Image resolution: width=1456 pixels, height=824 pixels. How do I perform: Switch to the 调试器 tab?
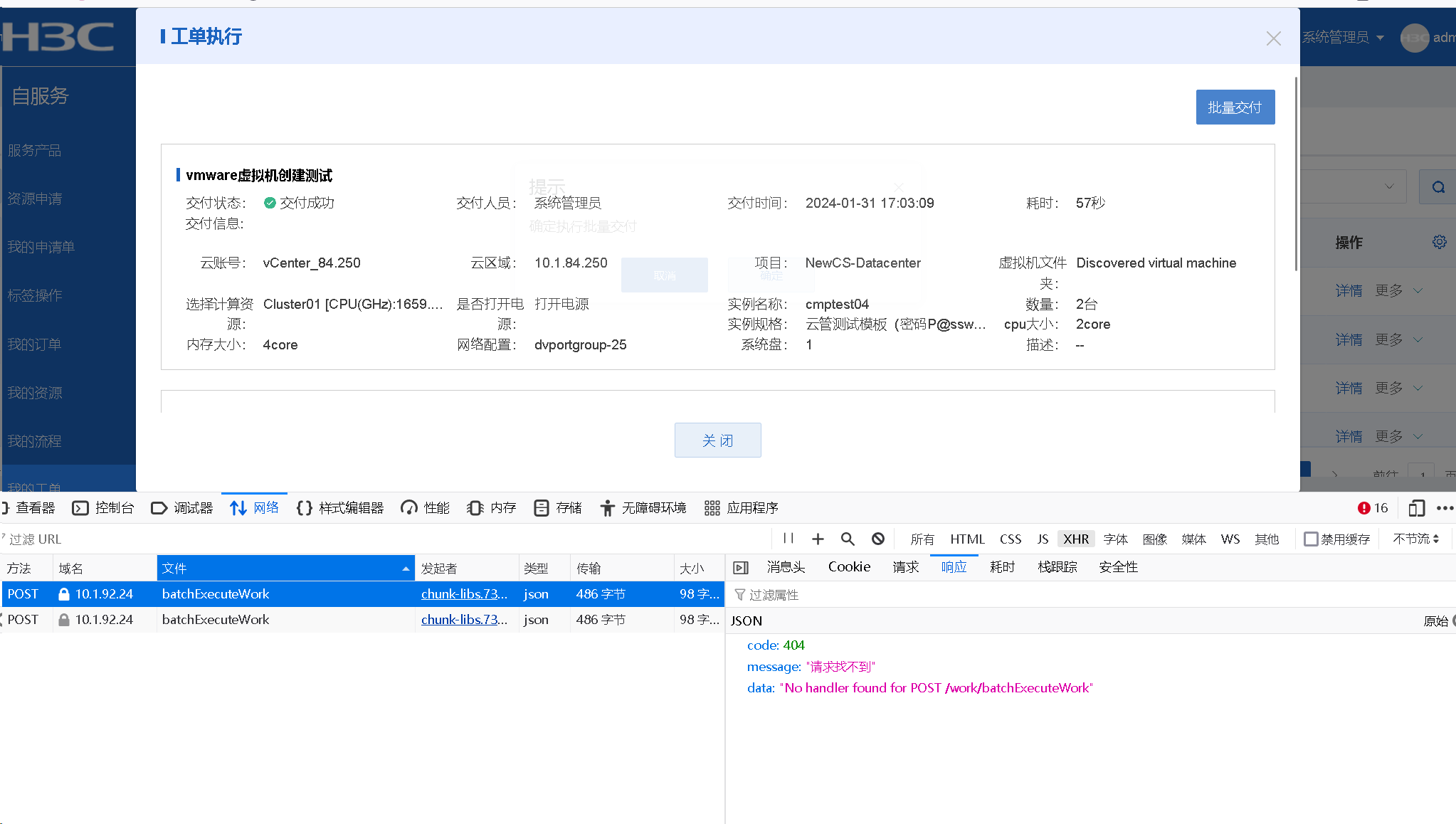point(182,508)
